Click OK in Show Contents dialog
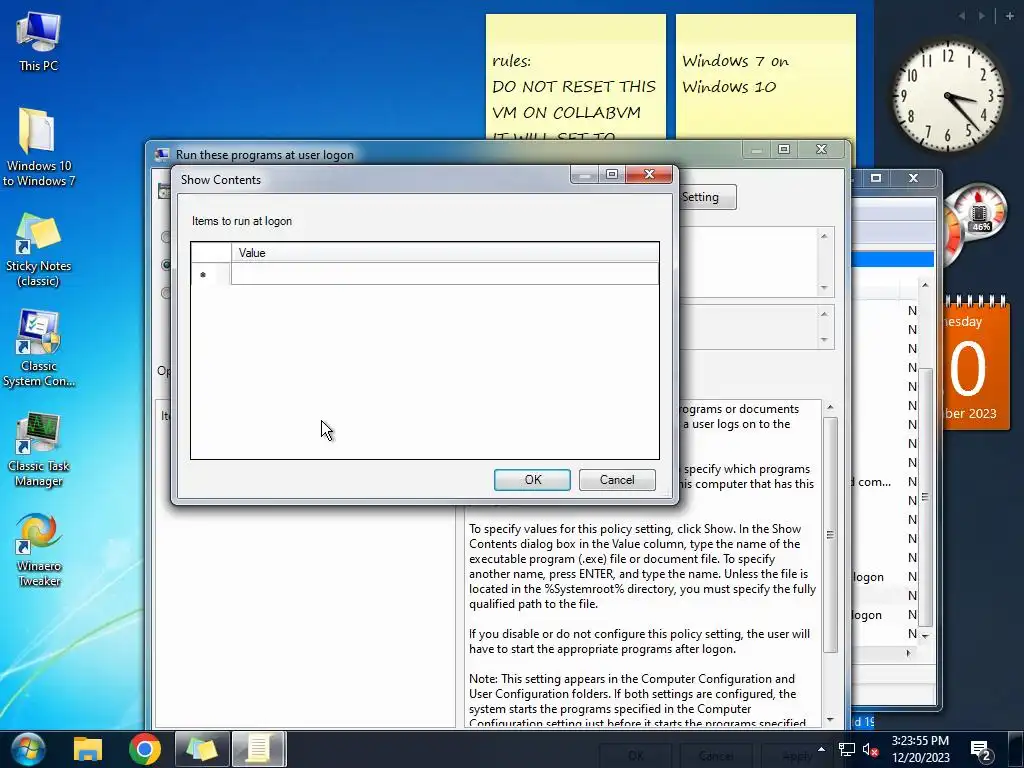This screenshot has height=768, width=1024. click(x=532, y=480)
